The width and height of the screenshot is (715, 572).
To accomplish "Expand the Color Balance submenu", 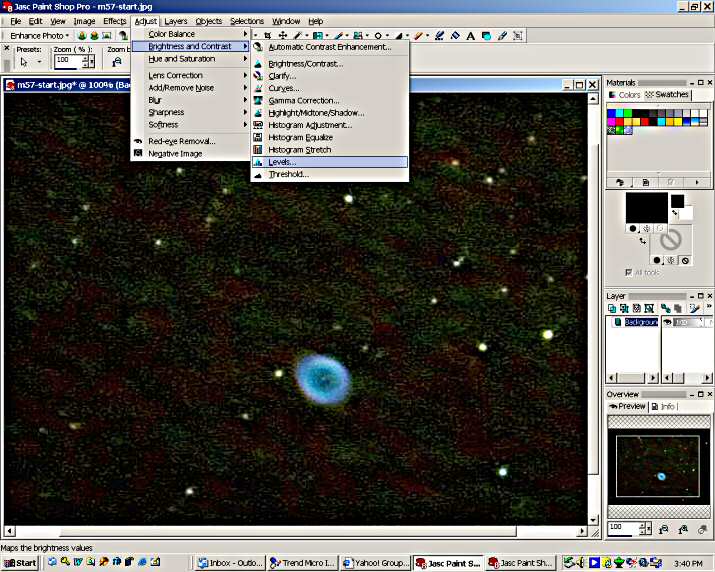I will click(191, 34).
